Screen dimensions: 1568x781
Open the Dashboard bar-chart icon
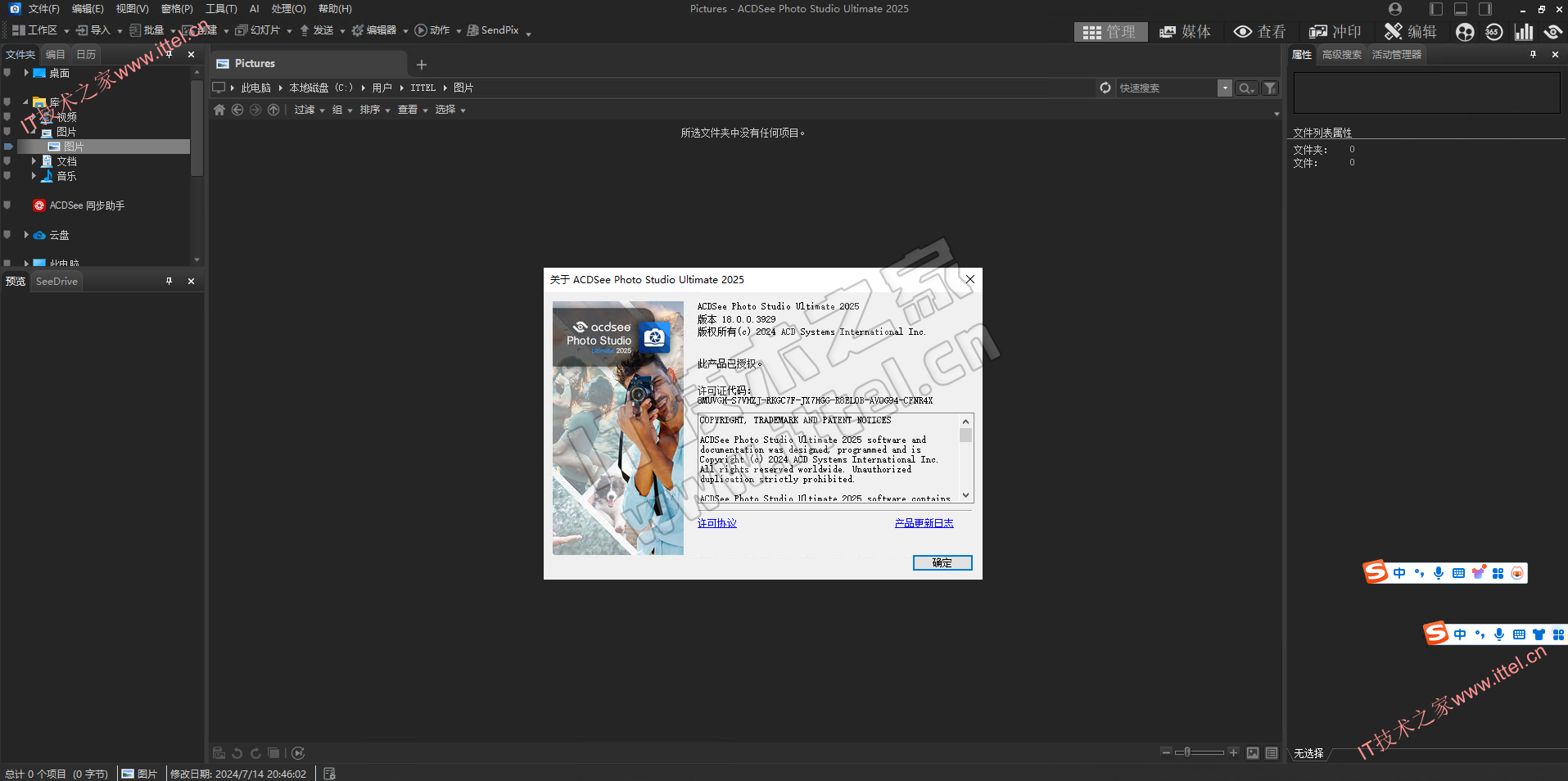pos(1523,31)
